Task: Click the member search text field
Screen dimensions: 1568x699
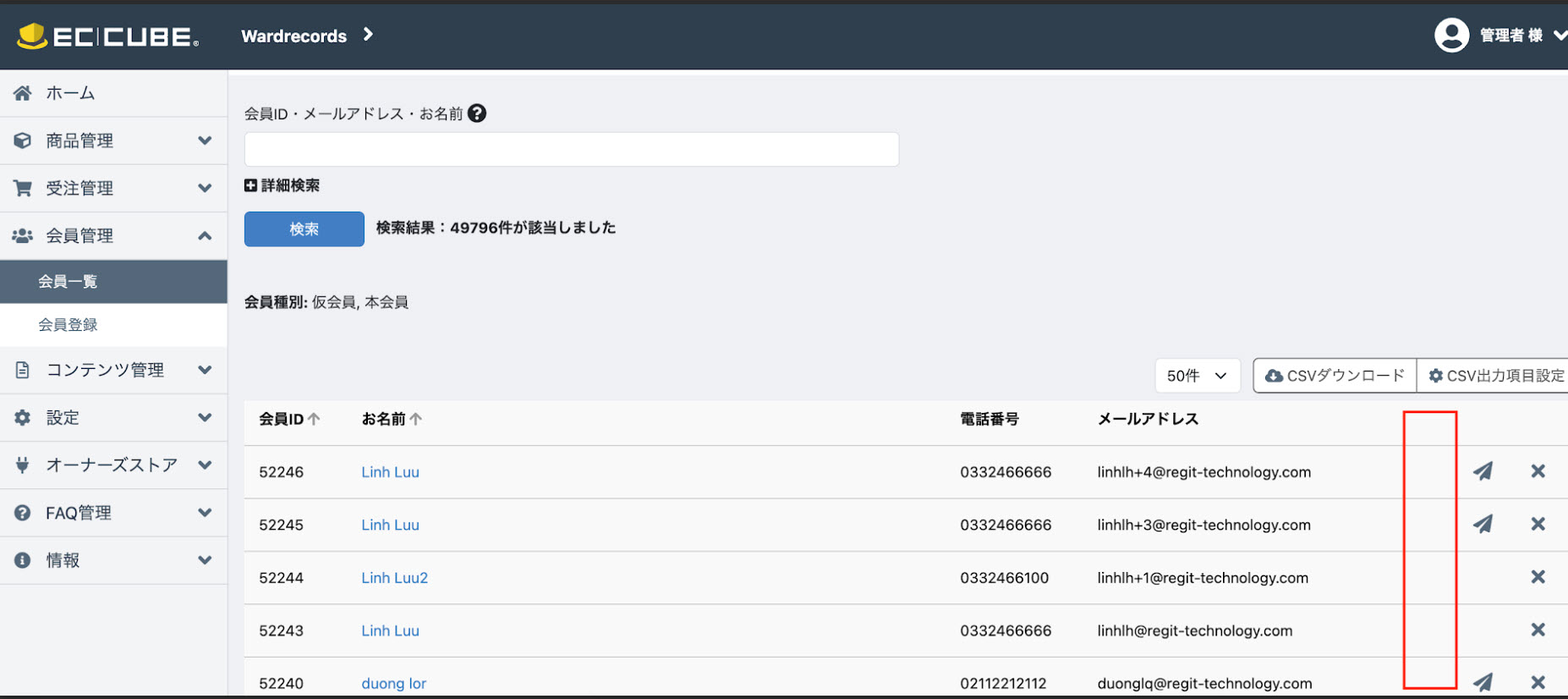Action: [x=571, y=150]
